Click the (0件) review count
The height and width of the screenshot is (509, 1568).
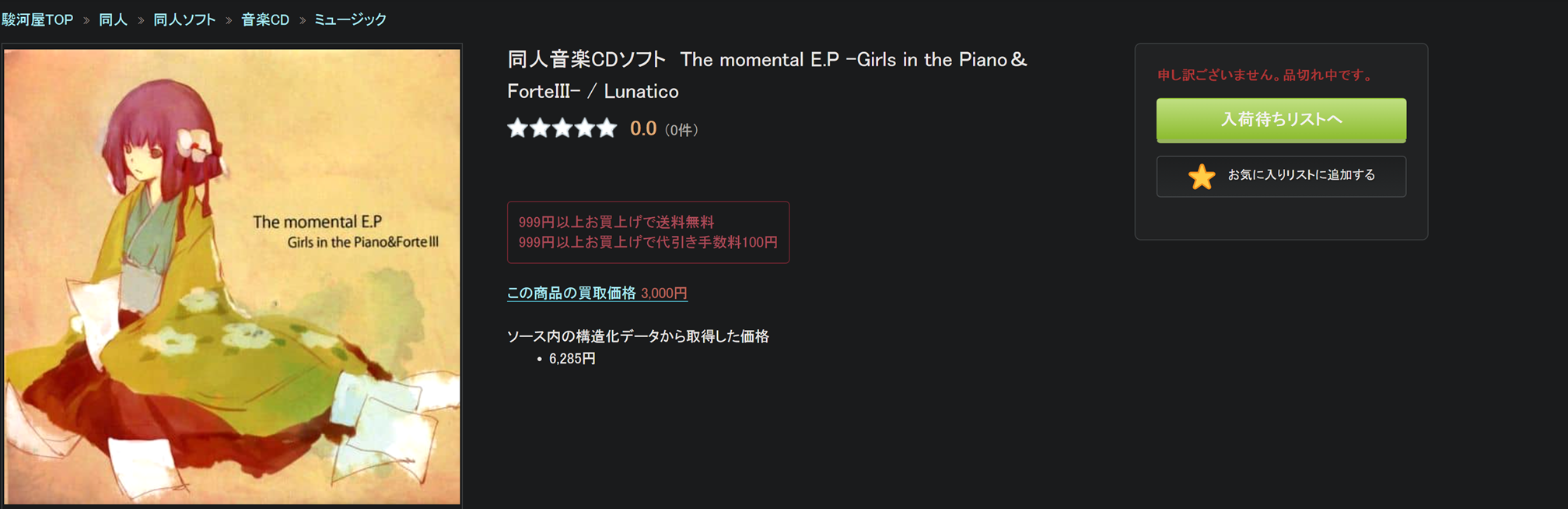pos(681,130)
